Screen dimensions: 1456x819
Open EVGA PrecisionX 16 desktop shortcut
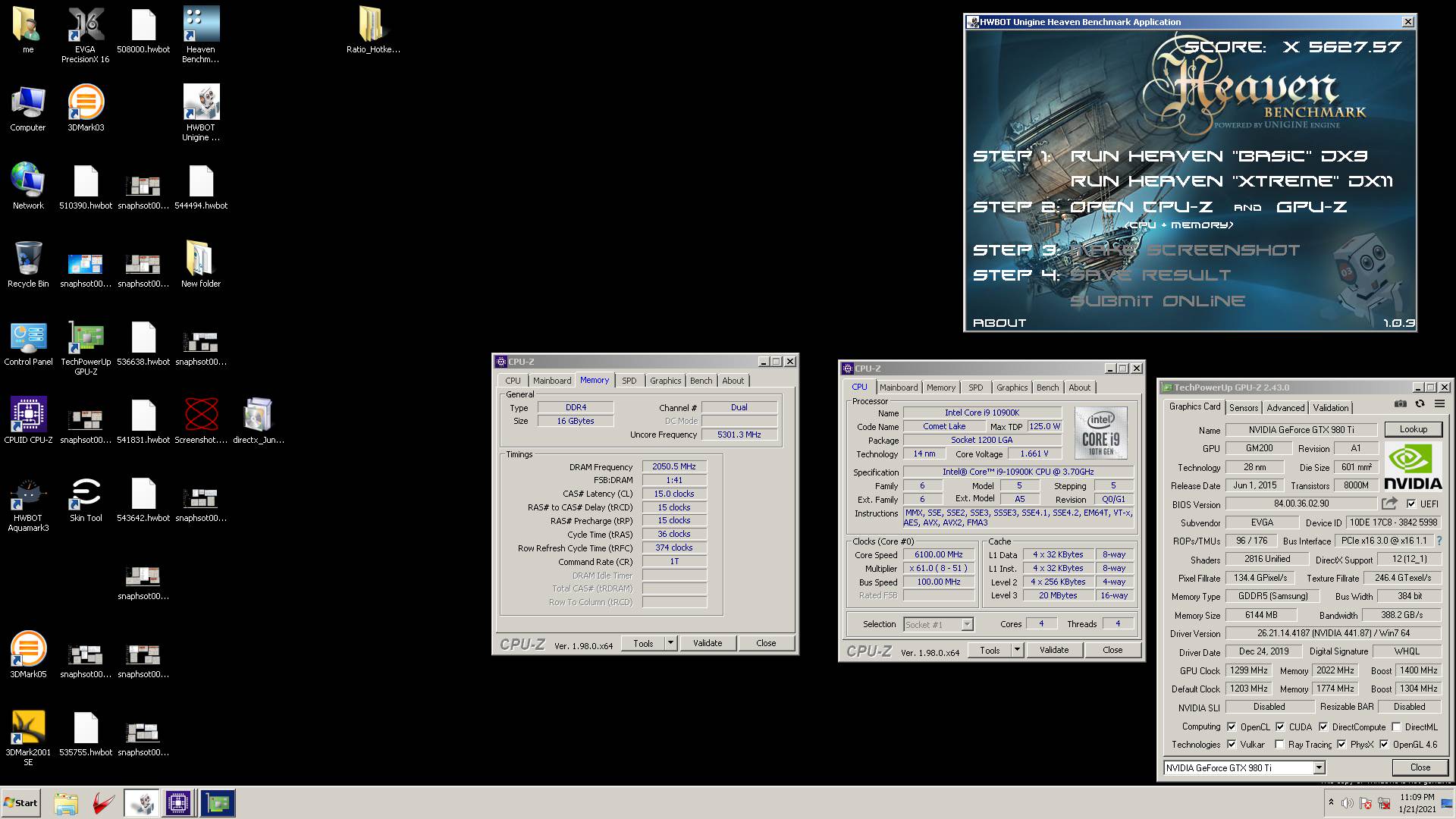86,35
